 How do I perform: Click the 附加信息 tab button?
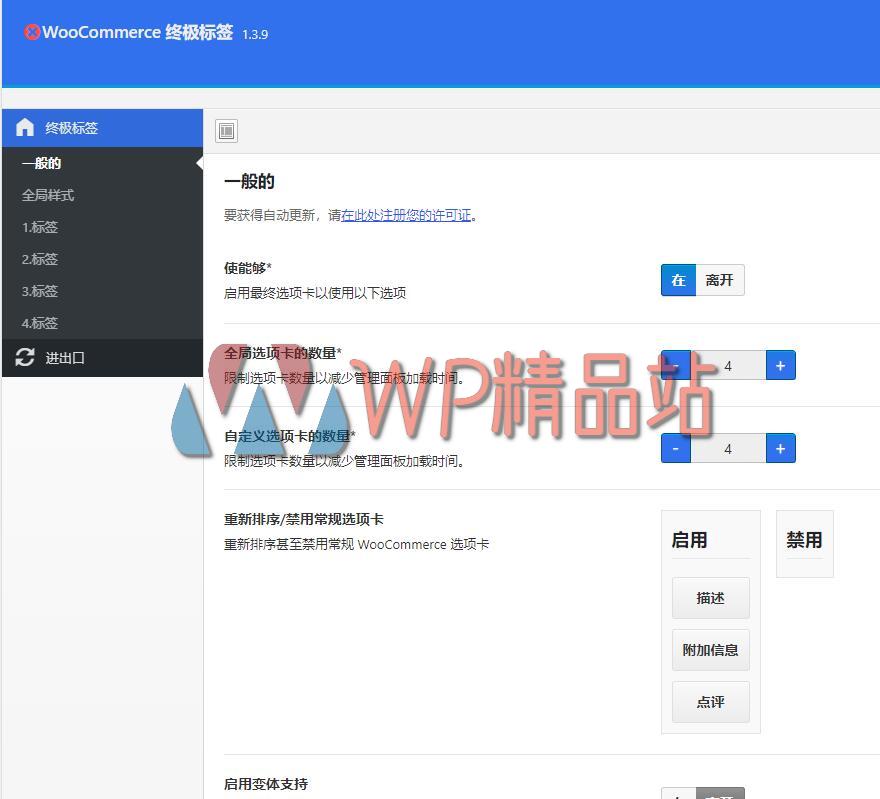(710, 649)
